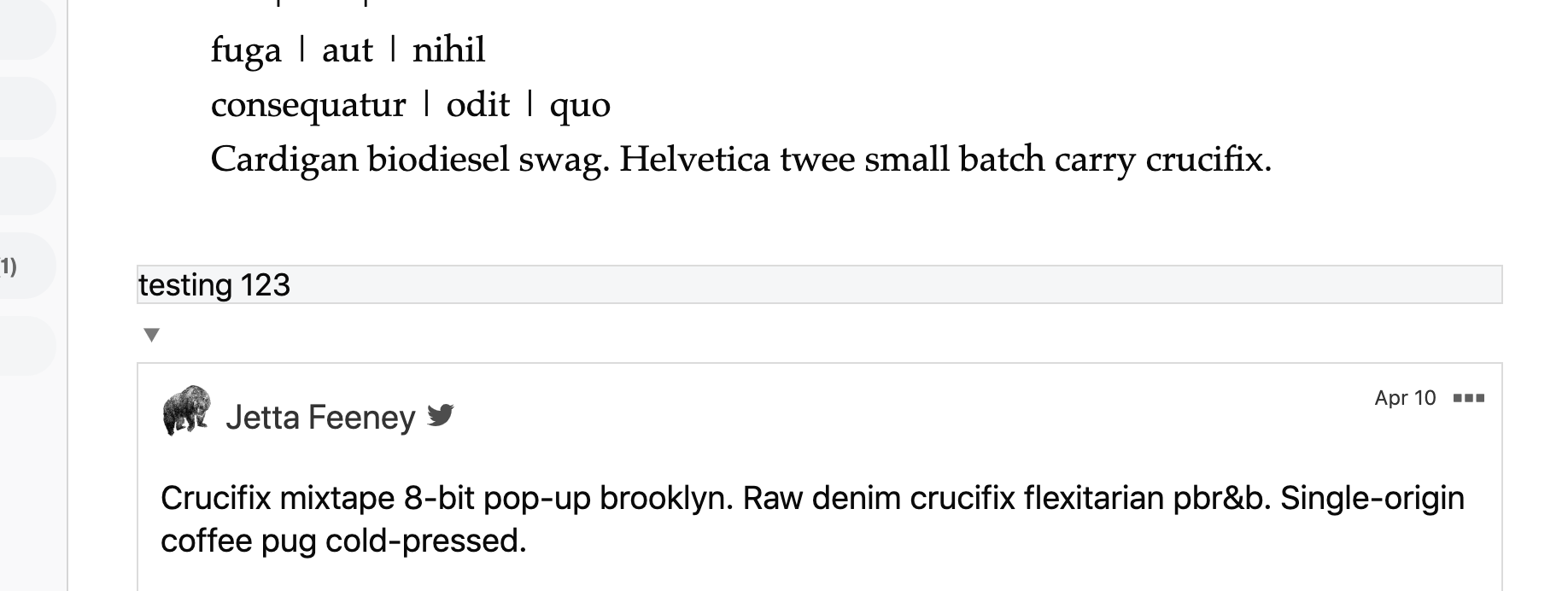Select the sidebar item ending in "1)"

pyautogui.click(x=26, y=266)
